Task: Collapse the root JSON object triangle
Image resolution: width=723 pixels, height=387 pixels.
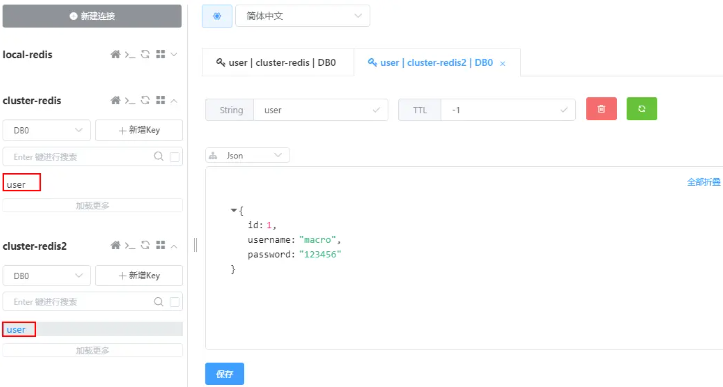Action: 234,210
